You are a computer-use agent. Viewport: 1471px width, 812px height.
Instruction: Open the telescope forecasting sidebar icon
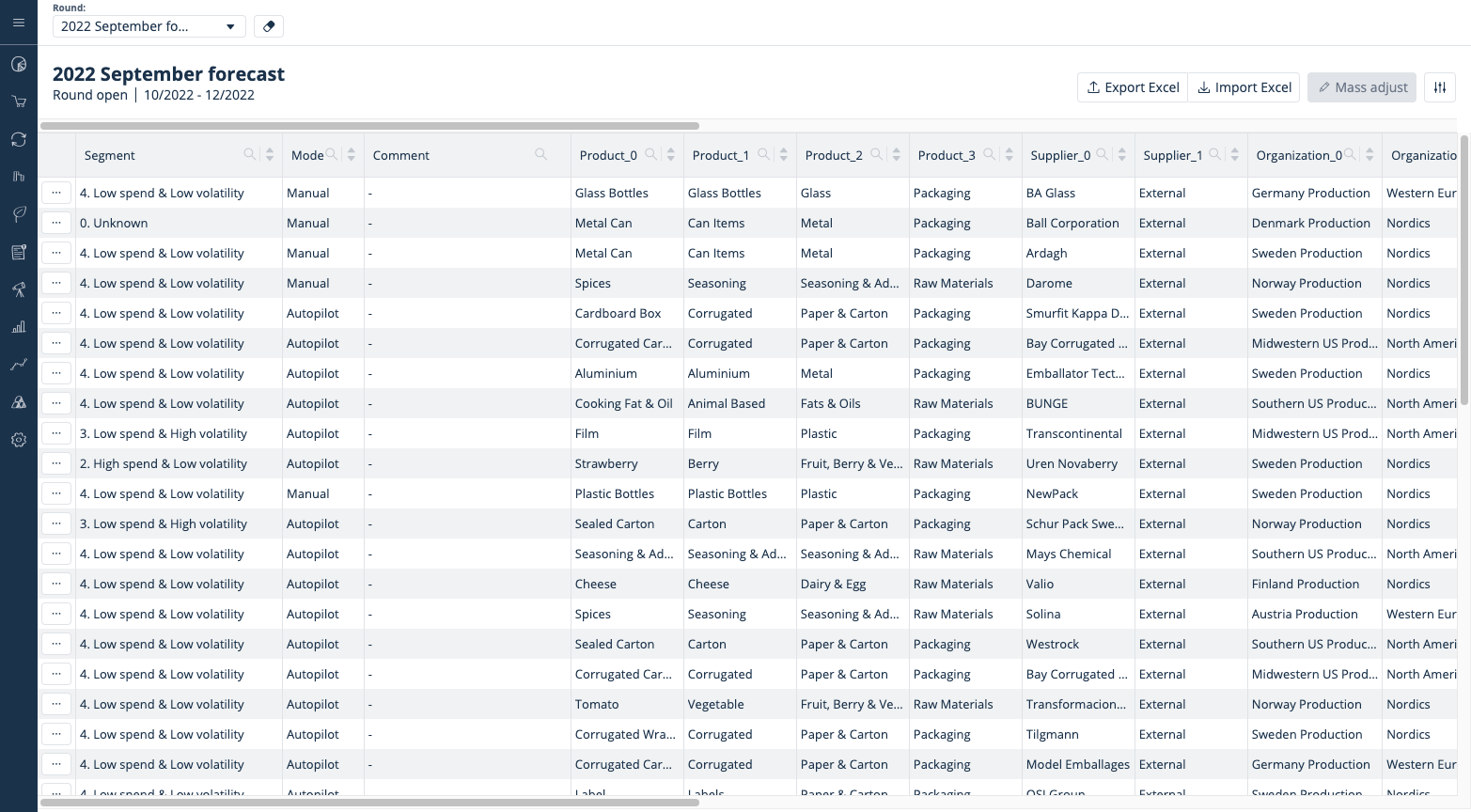(x=19, y=289)
